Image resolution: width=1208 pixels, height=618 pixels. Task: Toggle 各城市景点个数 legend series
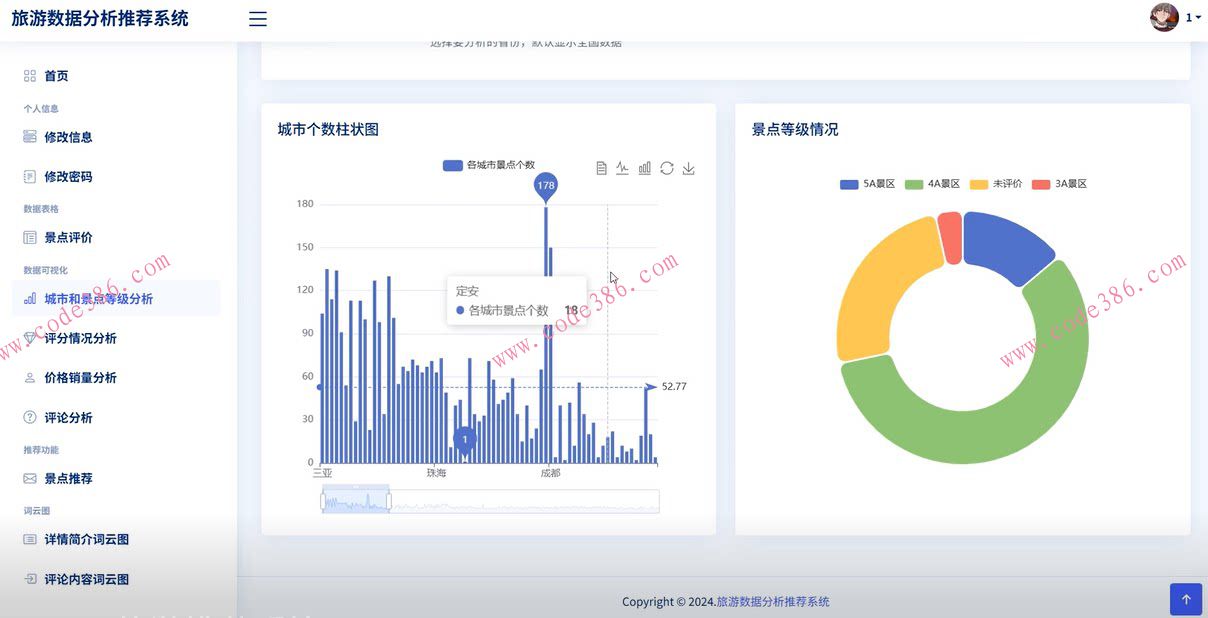(488, 165)
